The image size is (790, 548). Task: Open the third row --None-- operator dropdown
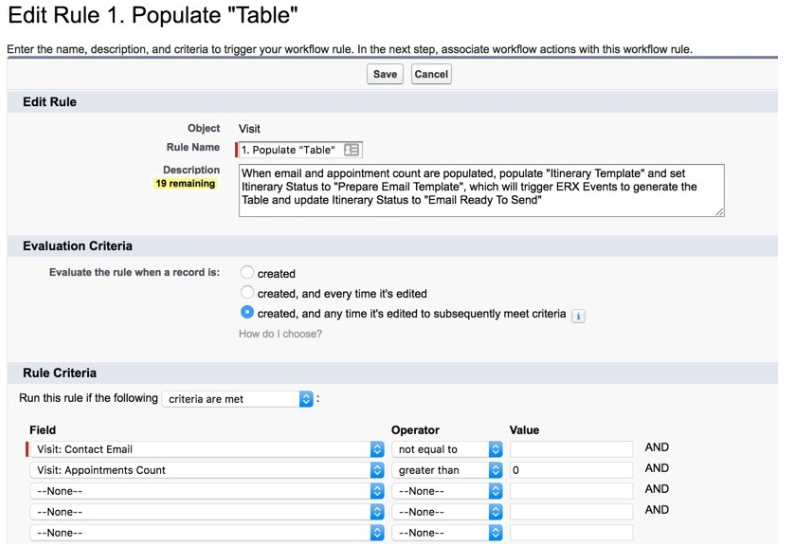click(x=447, y=491)
